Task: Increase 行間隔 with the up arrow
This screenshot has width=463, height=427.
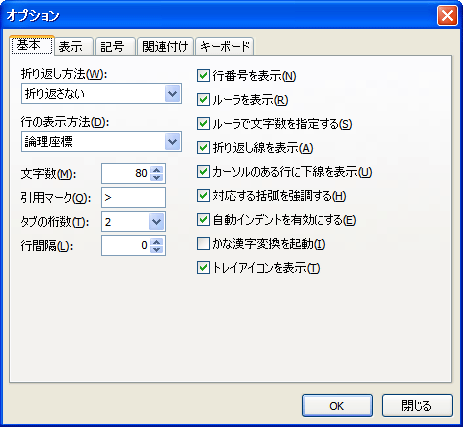Action: tap(157, 242)
